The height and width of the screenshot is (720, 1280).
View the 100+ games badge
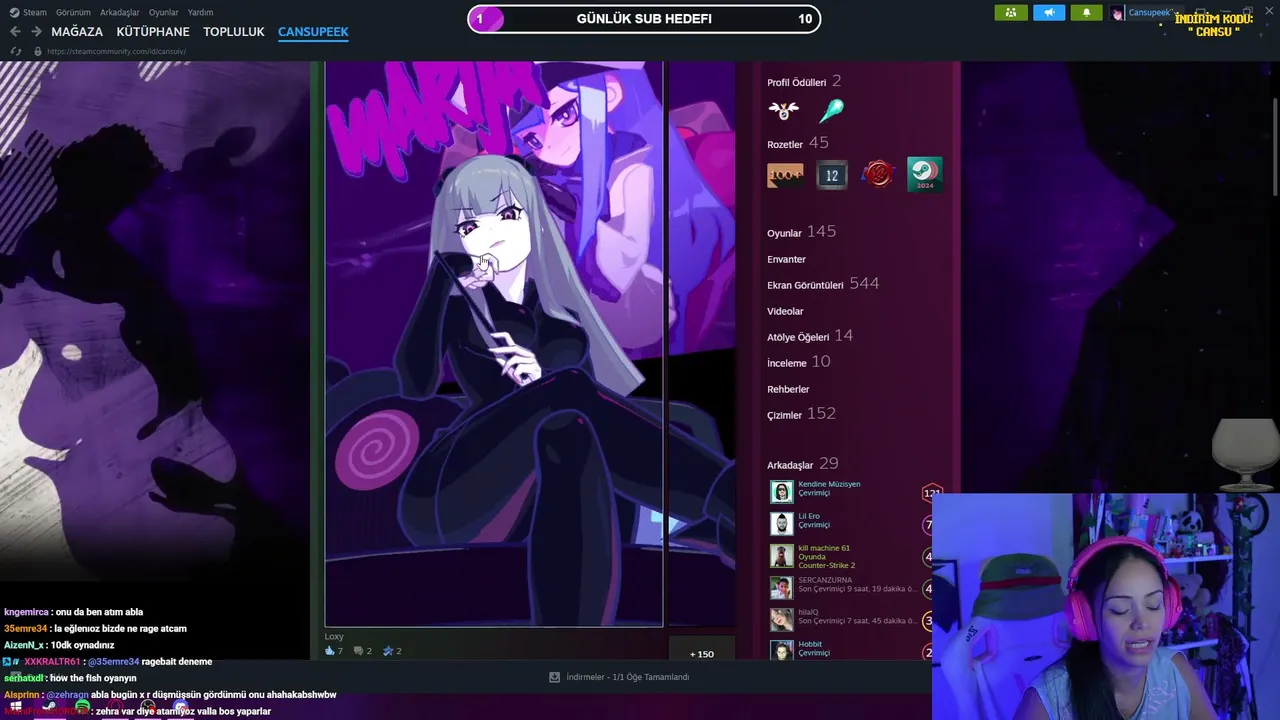coord(785,175)
